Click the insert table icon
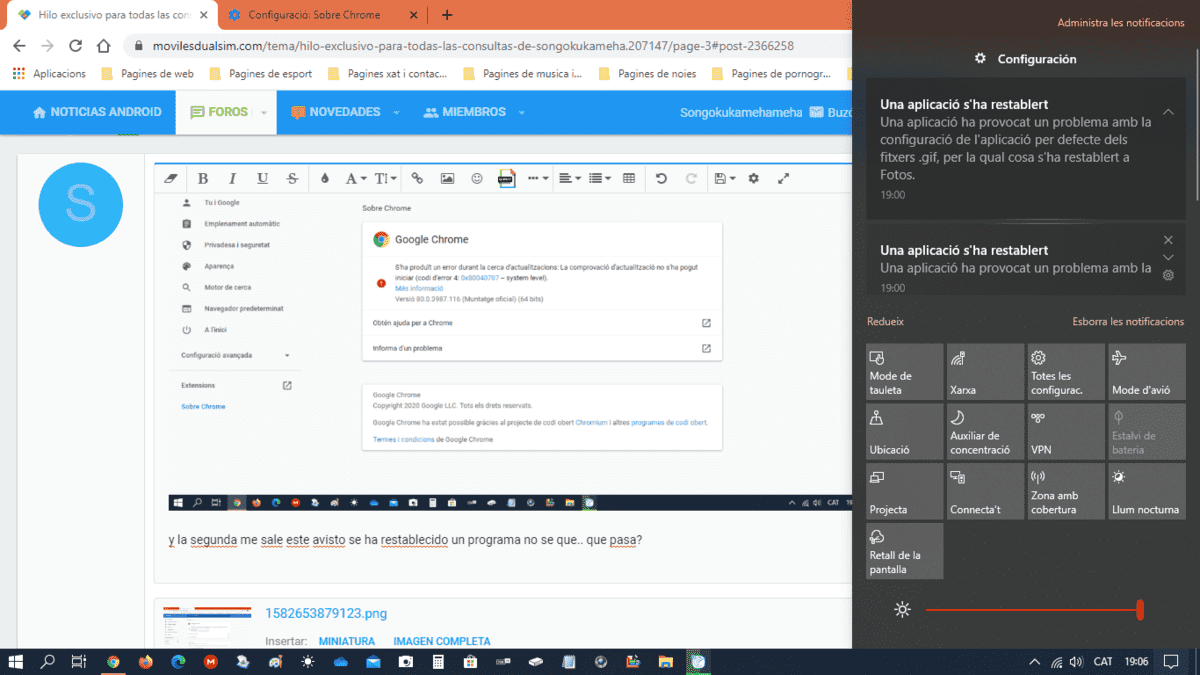 [x=629, y=178]
